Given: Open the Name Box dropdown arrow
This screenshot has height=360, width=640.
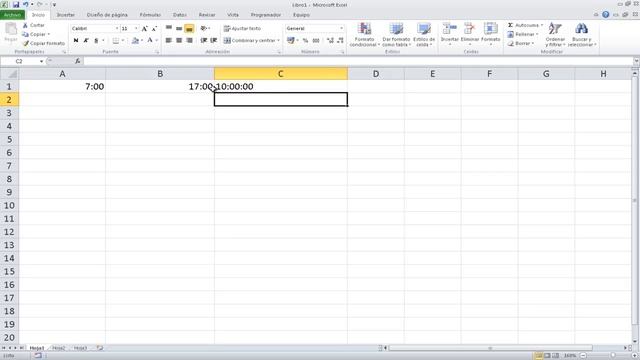Looking at the screenshot, I should click(x=41, y=61).
